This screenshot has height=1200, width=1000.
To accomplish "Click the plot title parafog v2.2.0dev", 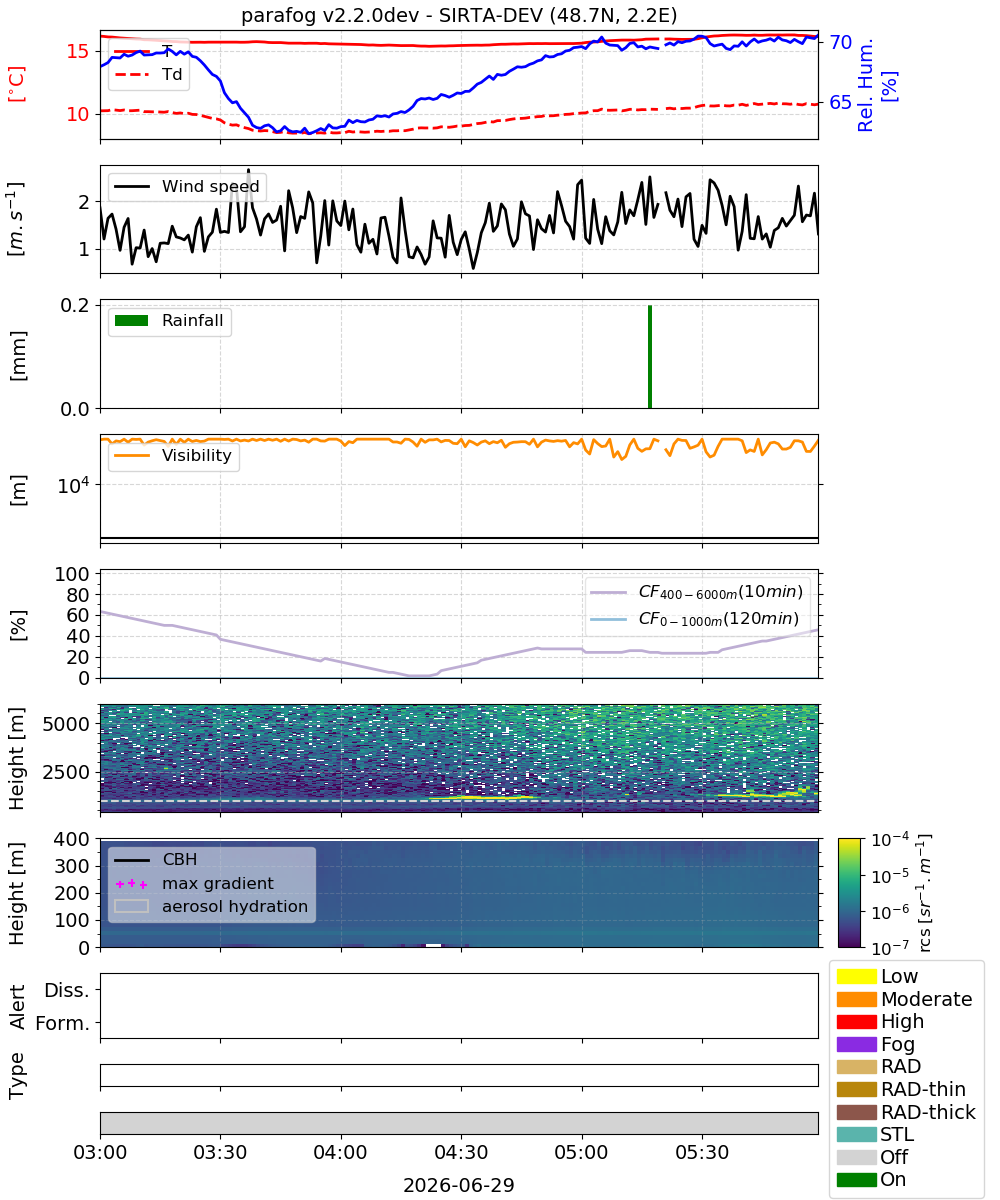I will click(x=459, y=15).
